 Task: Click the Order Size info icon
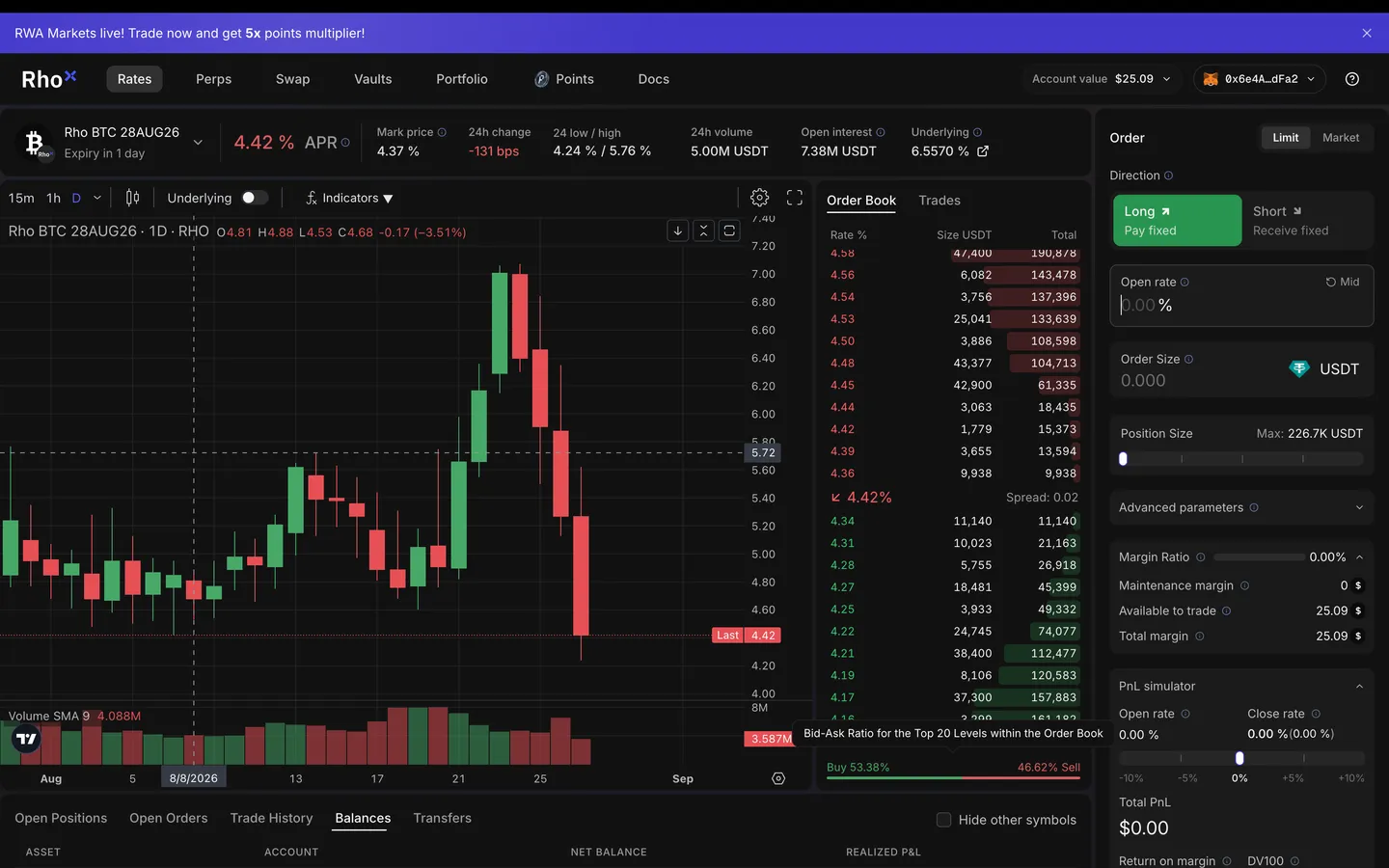click(1188, 359)
